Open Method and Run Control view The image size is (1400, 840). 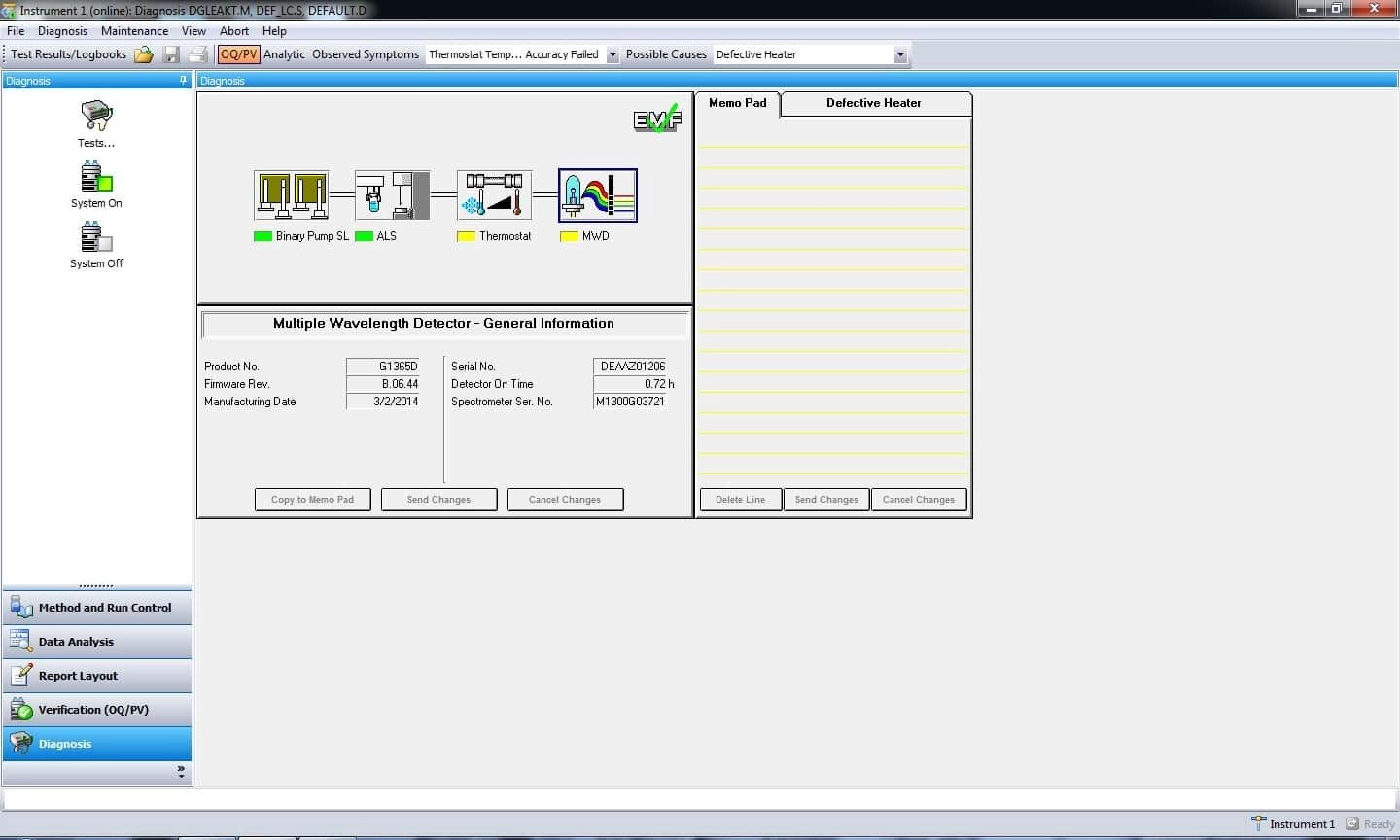click(x=97, y=608)
